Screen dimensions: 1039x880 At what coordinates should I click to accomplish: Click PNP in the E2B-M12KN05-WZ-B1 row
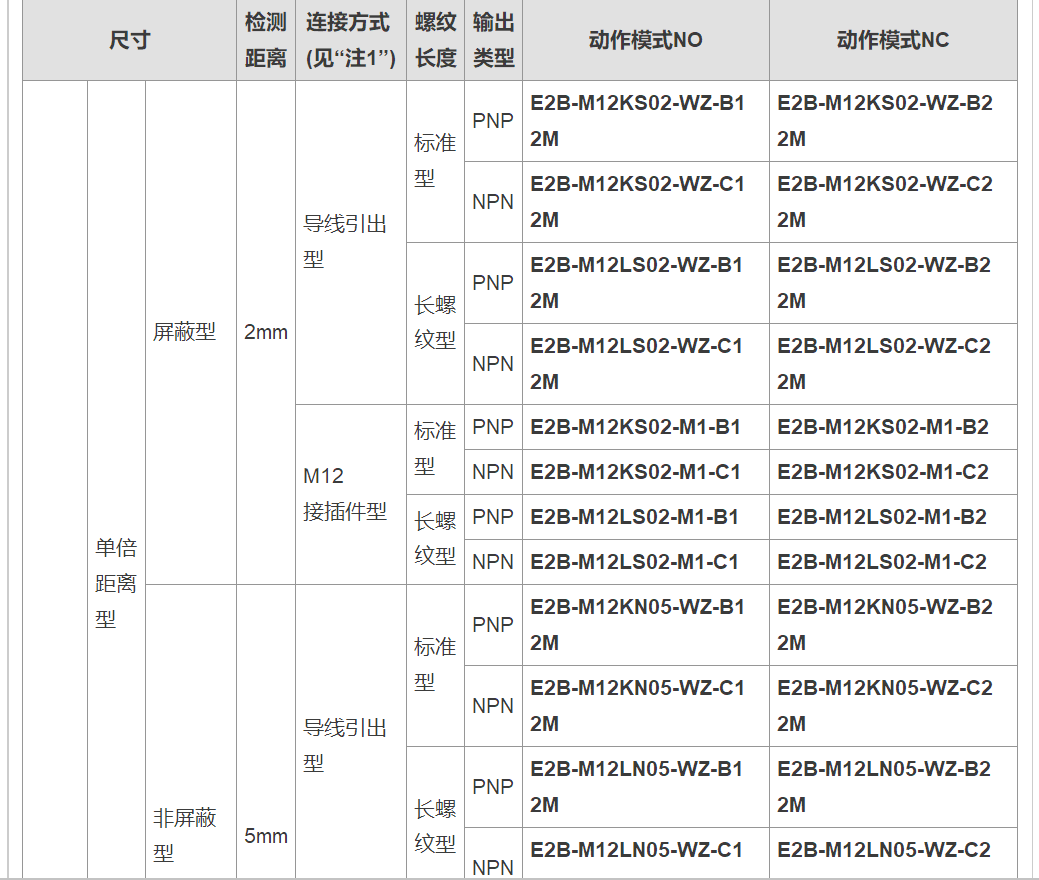(x=494, y=625)
